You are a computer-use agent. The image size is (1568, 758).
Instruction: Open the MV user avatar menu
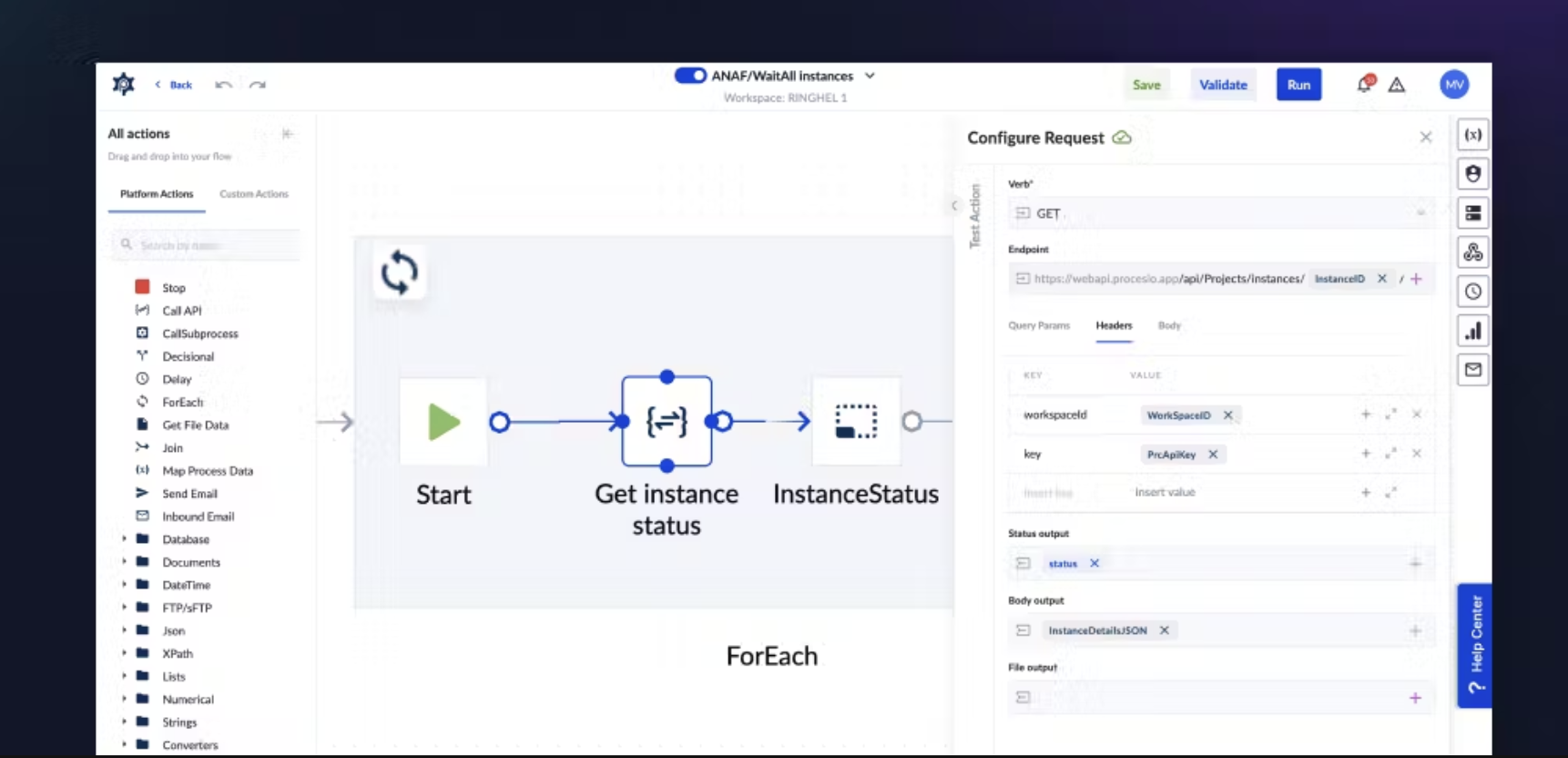[1454, 85]
